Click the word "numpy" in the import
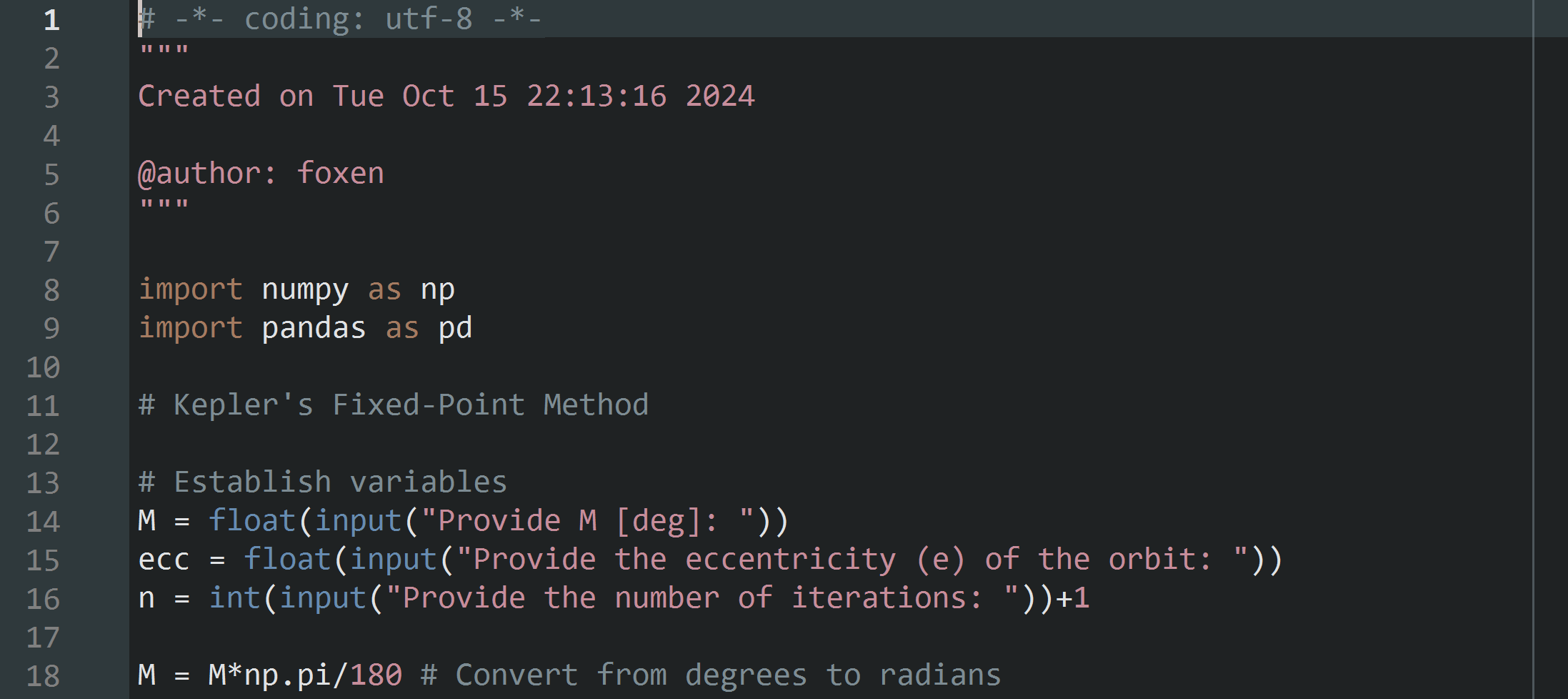Screen dimensions: 1568x699 (305, 290)
